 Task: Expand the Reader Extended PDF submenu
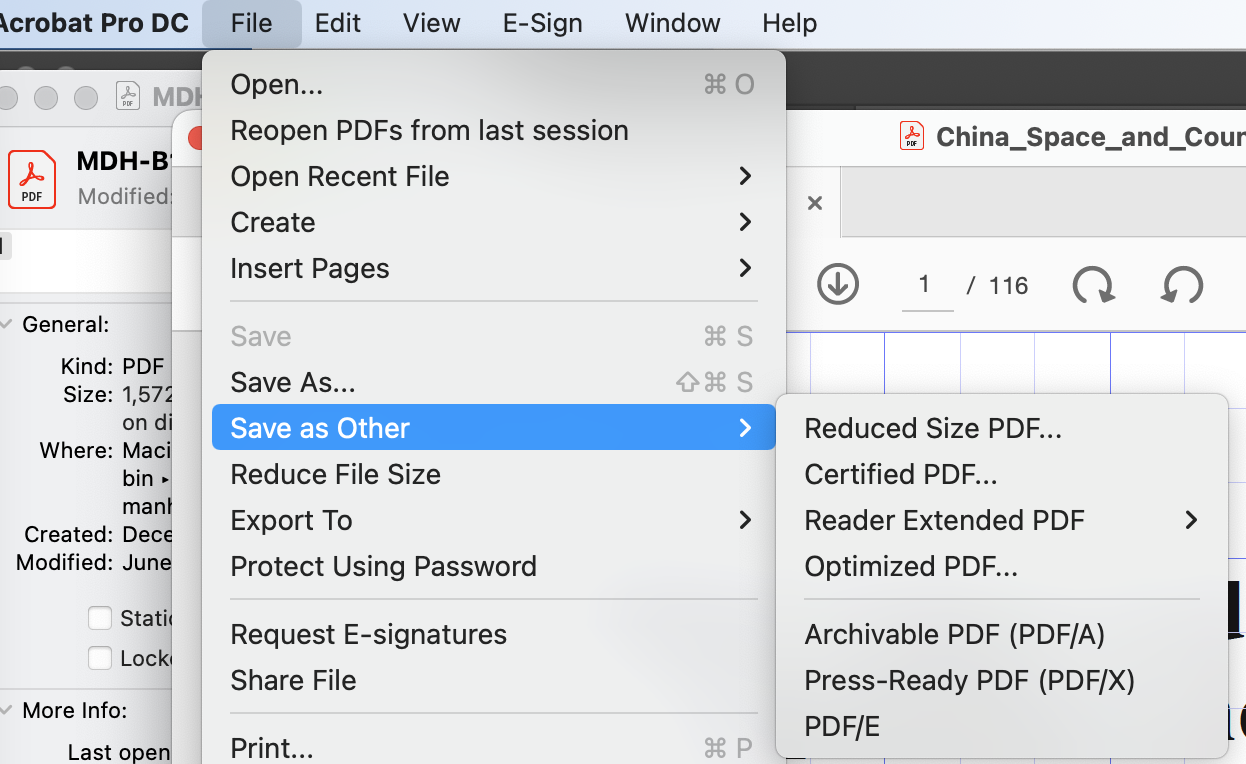pyautogui.click(x=944, y=520)
